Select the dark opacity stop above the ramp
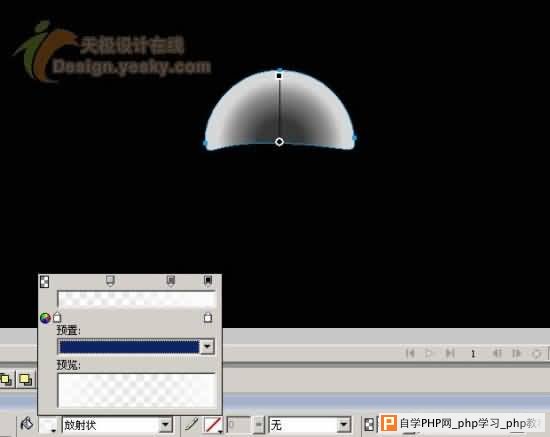This screenshot has height=437, width=550. (208, 280)
